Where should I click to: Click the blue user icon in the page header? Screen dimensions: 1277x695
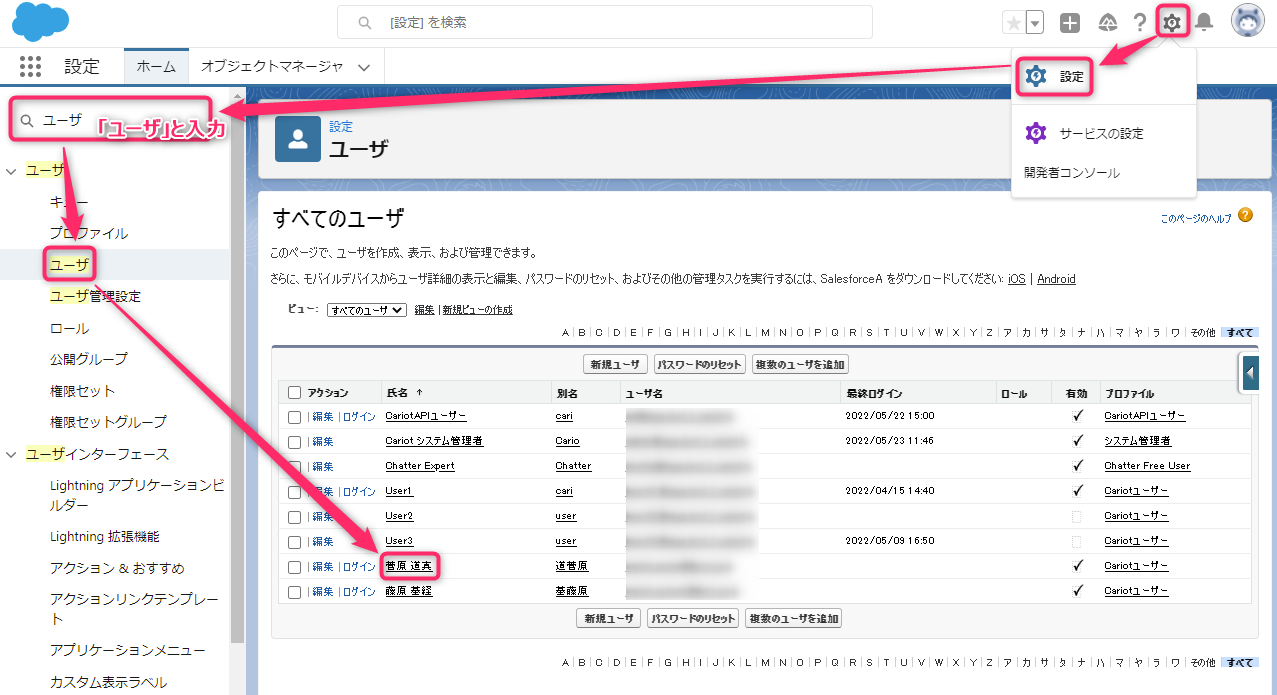(x=298, y=138)
